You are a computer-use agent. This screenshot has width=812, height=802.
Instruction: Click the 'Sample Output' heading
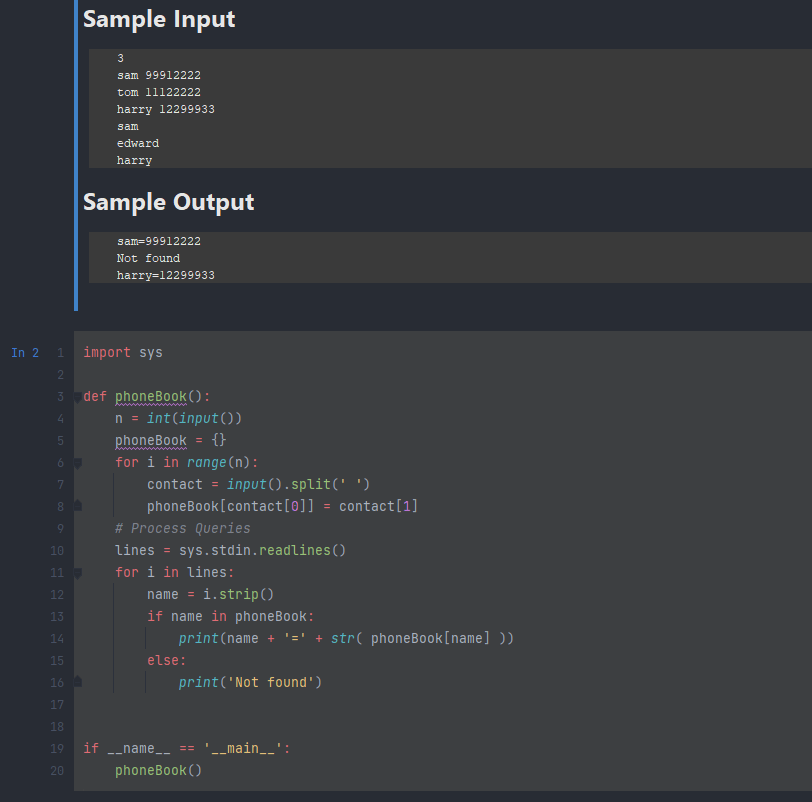pyautogui.click(x=168, y=202)
